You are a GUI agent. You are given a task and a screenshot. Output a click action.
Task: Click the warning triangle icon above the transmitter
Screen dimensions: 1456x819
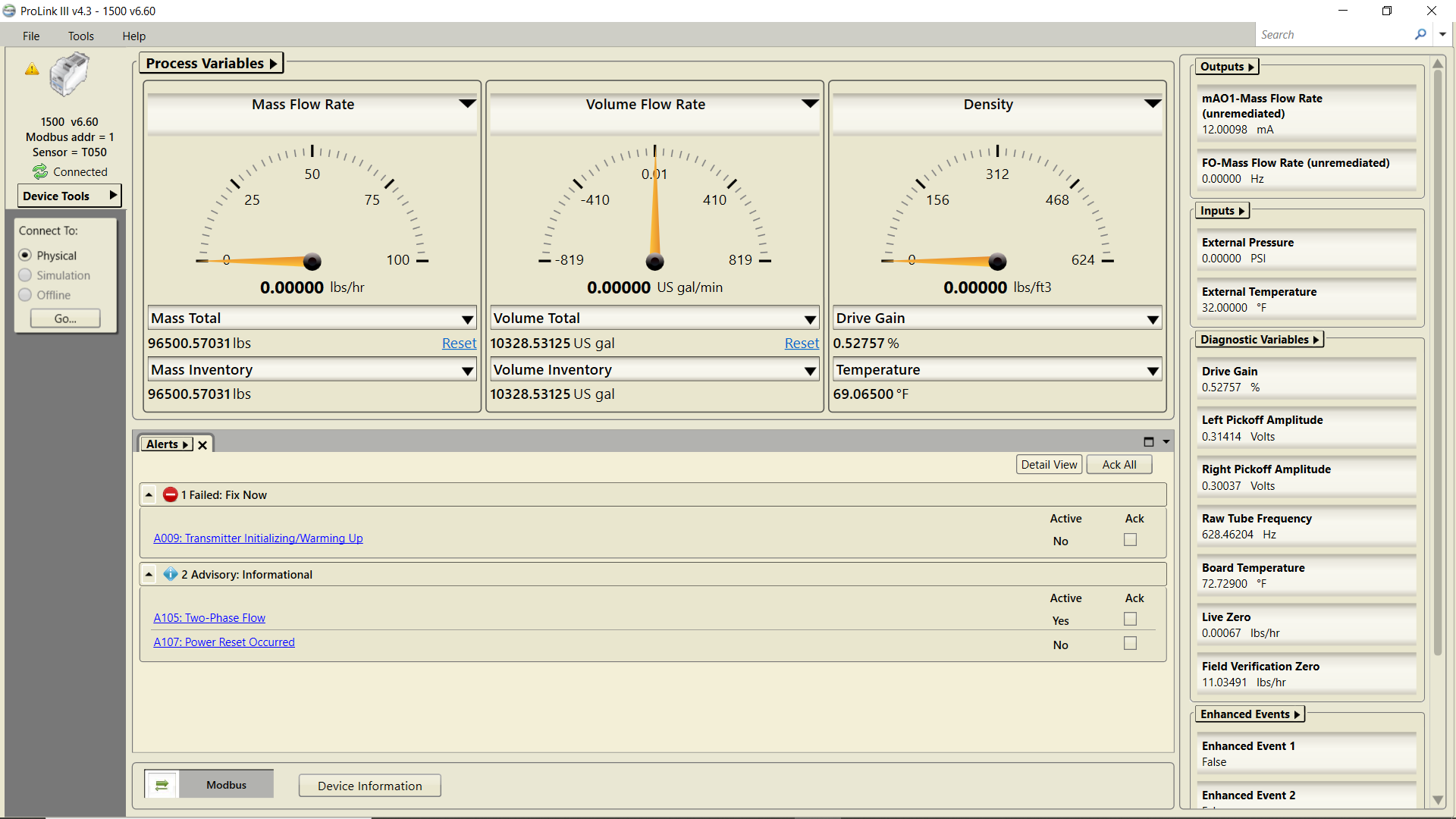(31, 69)
